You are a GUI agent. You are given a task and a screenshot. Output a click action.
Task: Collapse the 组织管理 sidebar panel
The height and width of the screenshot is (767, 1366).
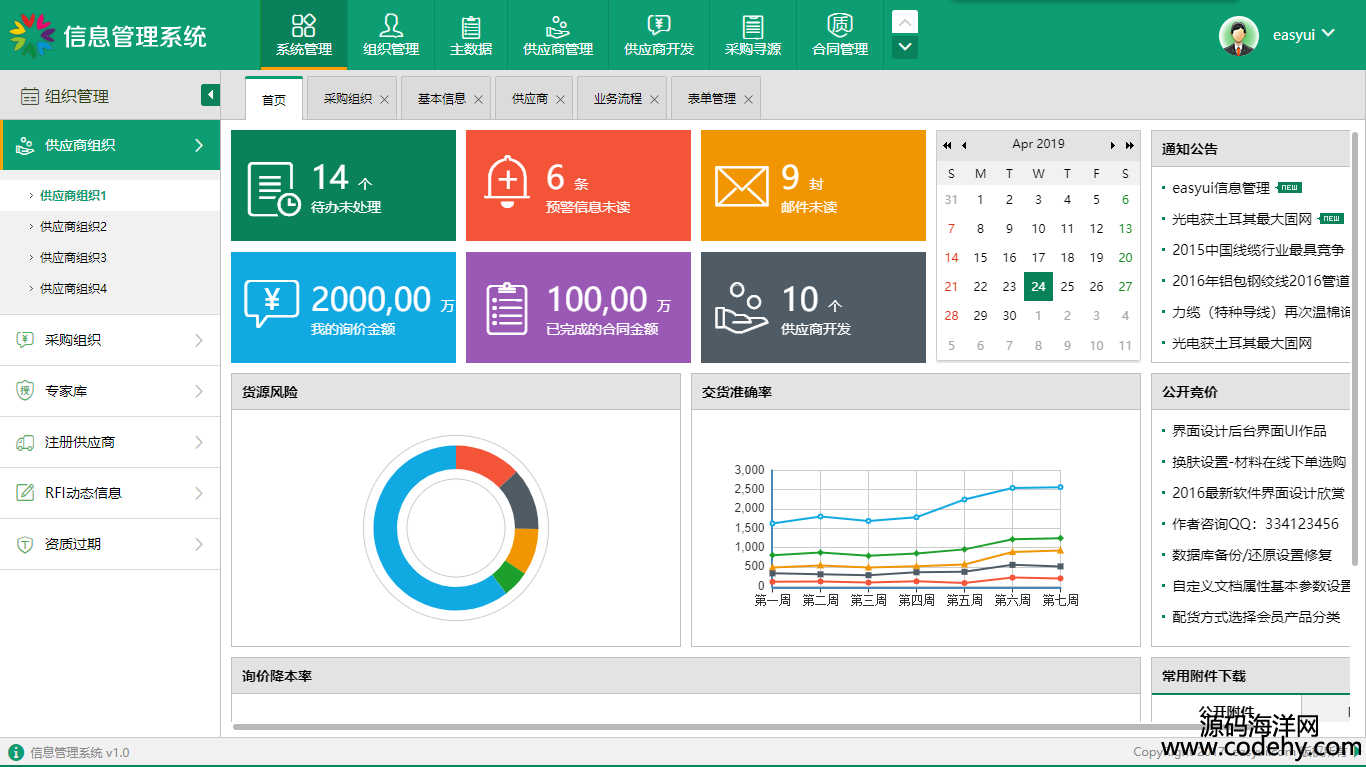coord(210,95)
